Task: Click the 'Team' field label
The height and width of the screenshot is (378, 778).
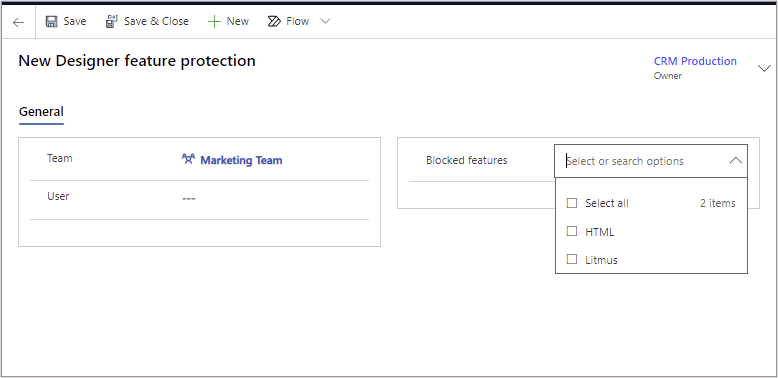Action: pos(60,158)
